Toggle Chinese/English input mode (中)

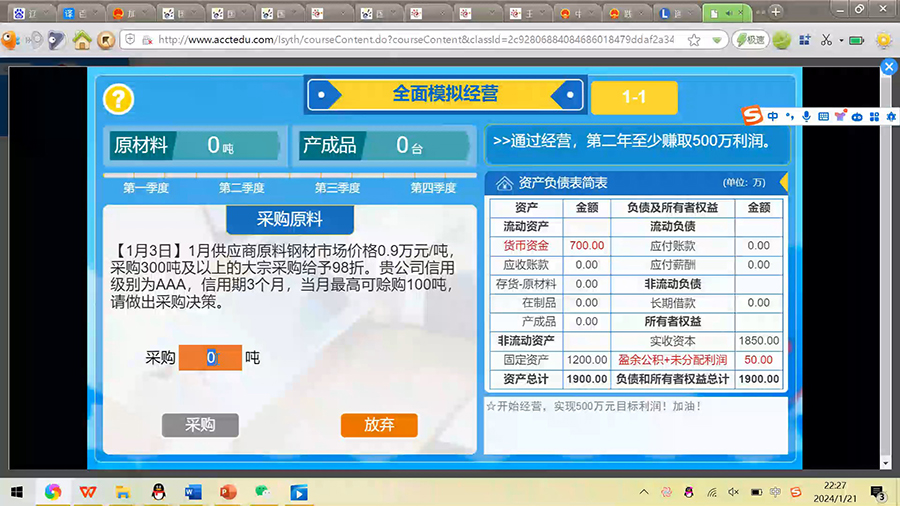[774, 117]
